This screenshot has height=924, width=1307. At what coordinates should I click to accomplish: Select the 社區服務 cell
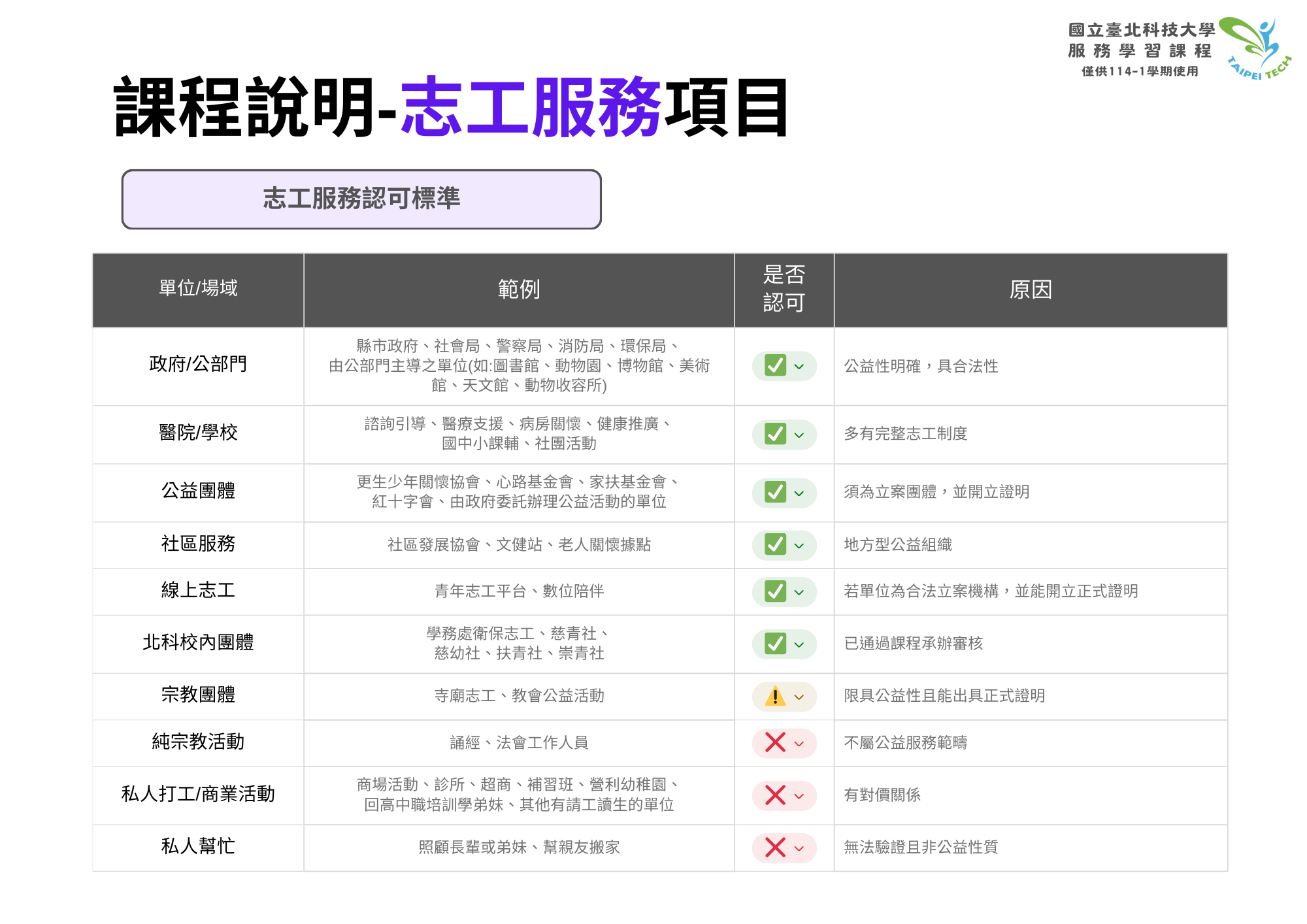[198, 545]
